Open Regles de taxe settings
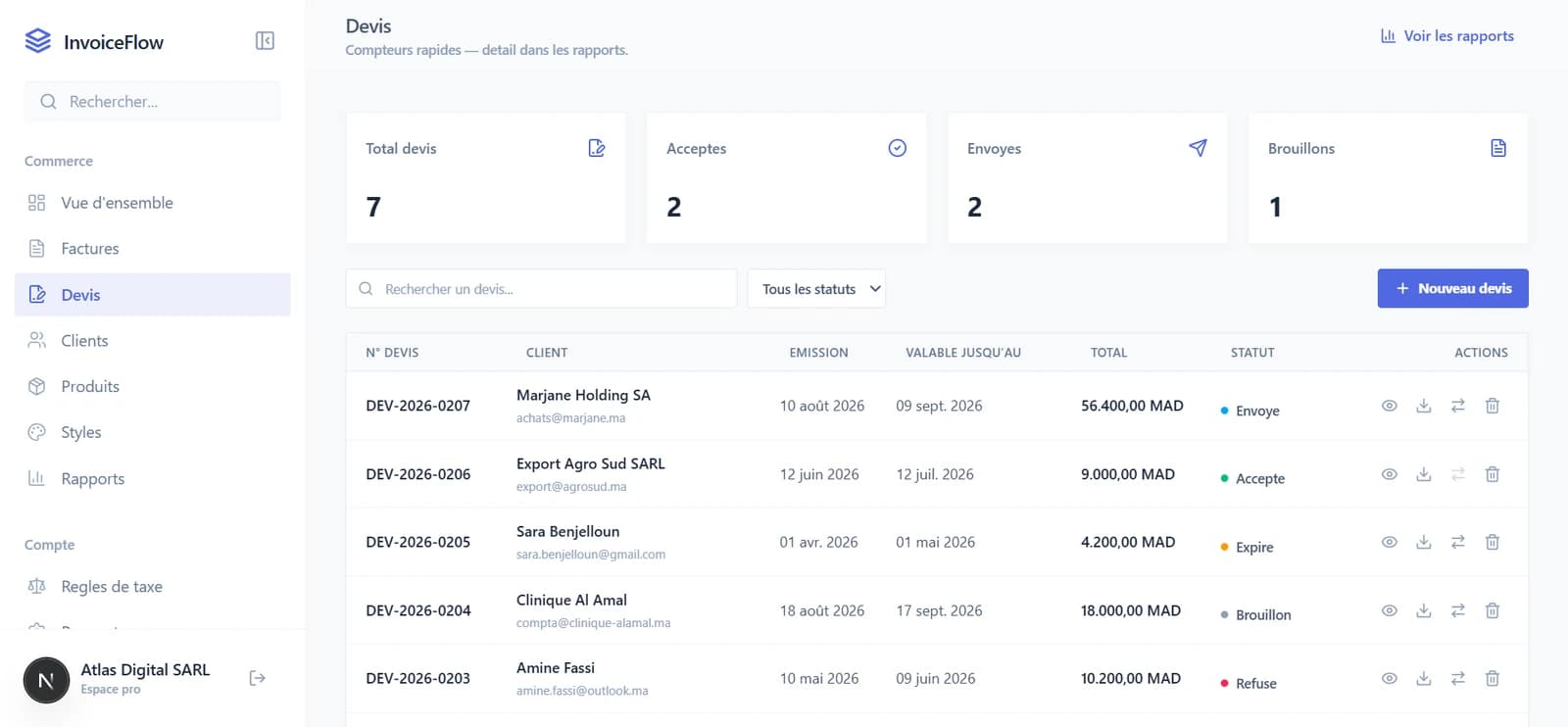The height and width of the screenshot is (727, 1568). [x=153, y=586]
